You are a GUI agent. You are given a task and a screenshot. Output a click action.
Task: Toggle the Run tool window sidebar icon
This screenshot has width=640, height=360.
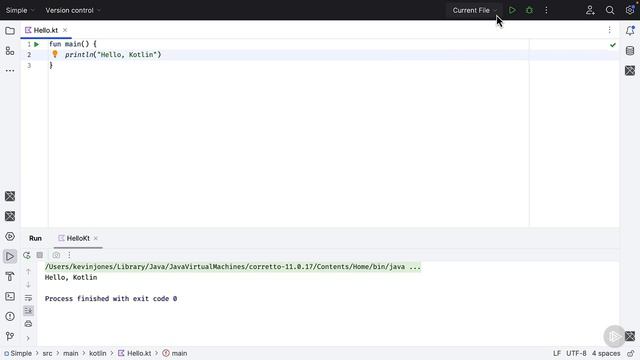coord(10,256)
